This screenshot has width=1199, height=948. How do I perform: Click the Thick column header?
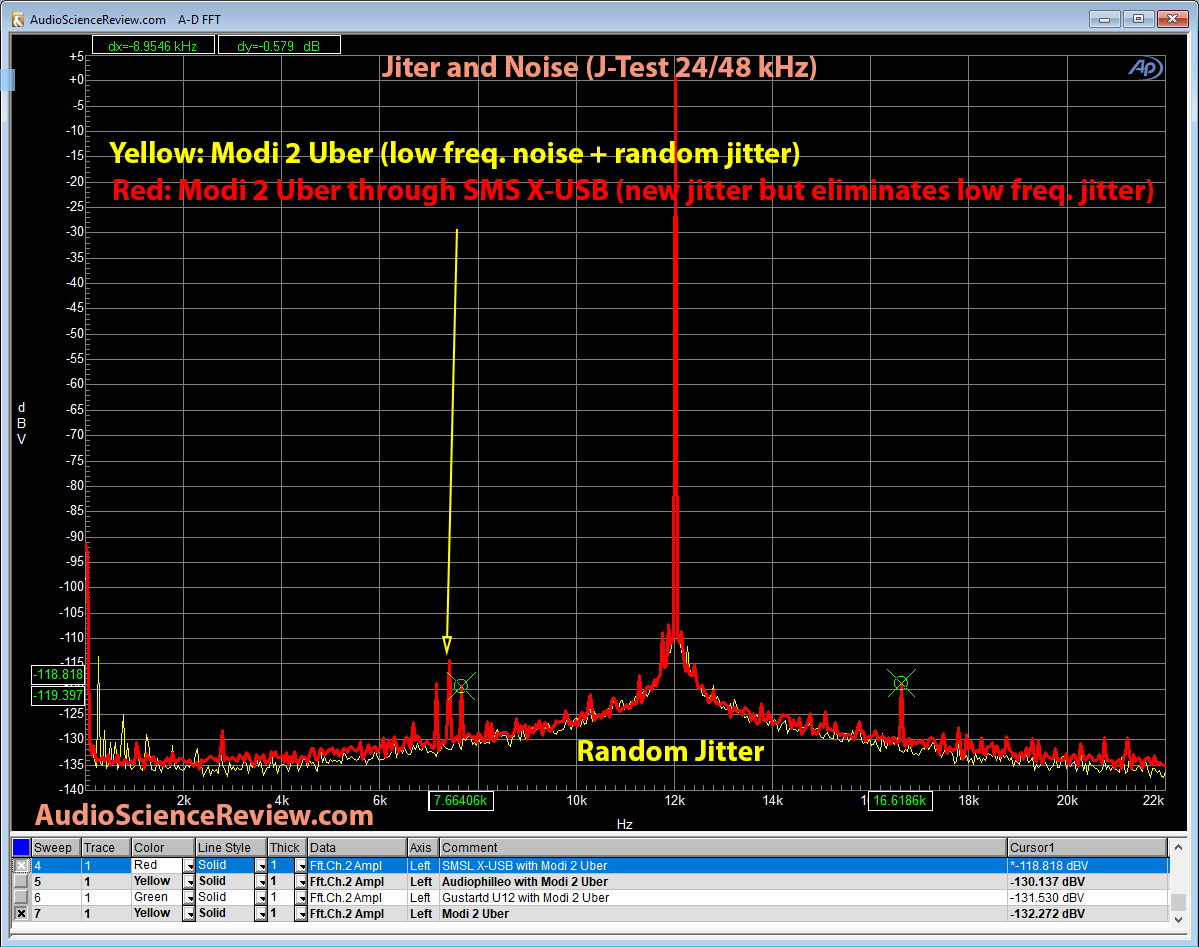287,847
